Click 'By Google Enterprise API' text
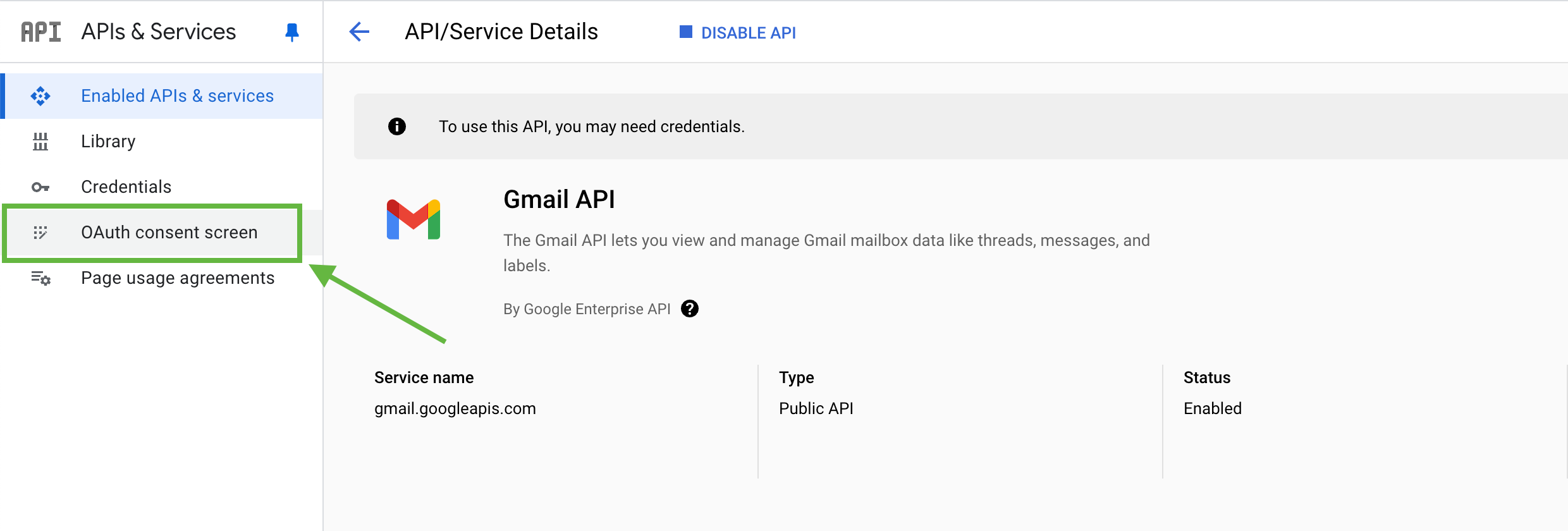The image size is (1568, 531). tap(587, 309)
